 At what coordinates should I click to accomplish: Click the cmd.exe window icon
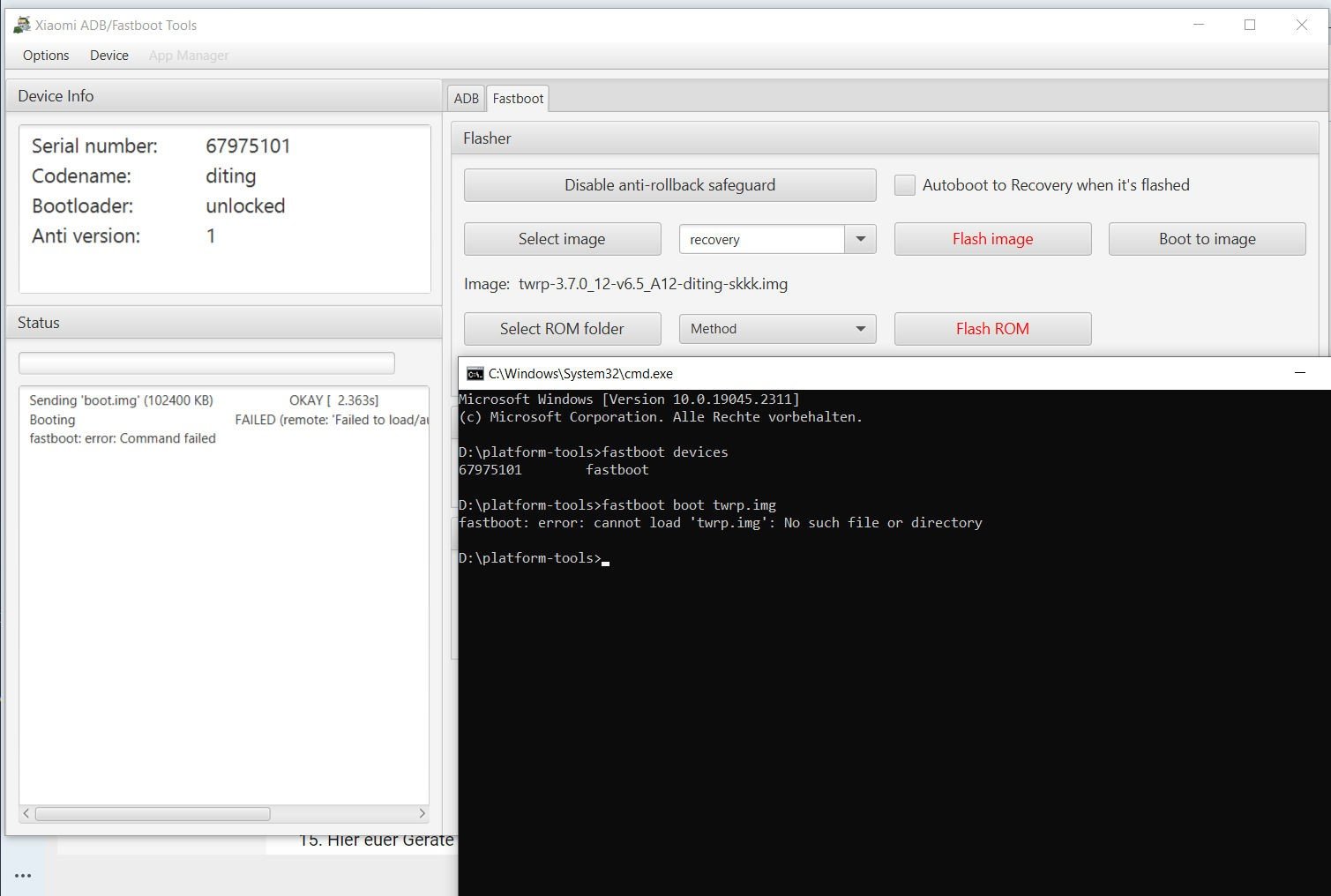(475, 373)
